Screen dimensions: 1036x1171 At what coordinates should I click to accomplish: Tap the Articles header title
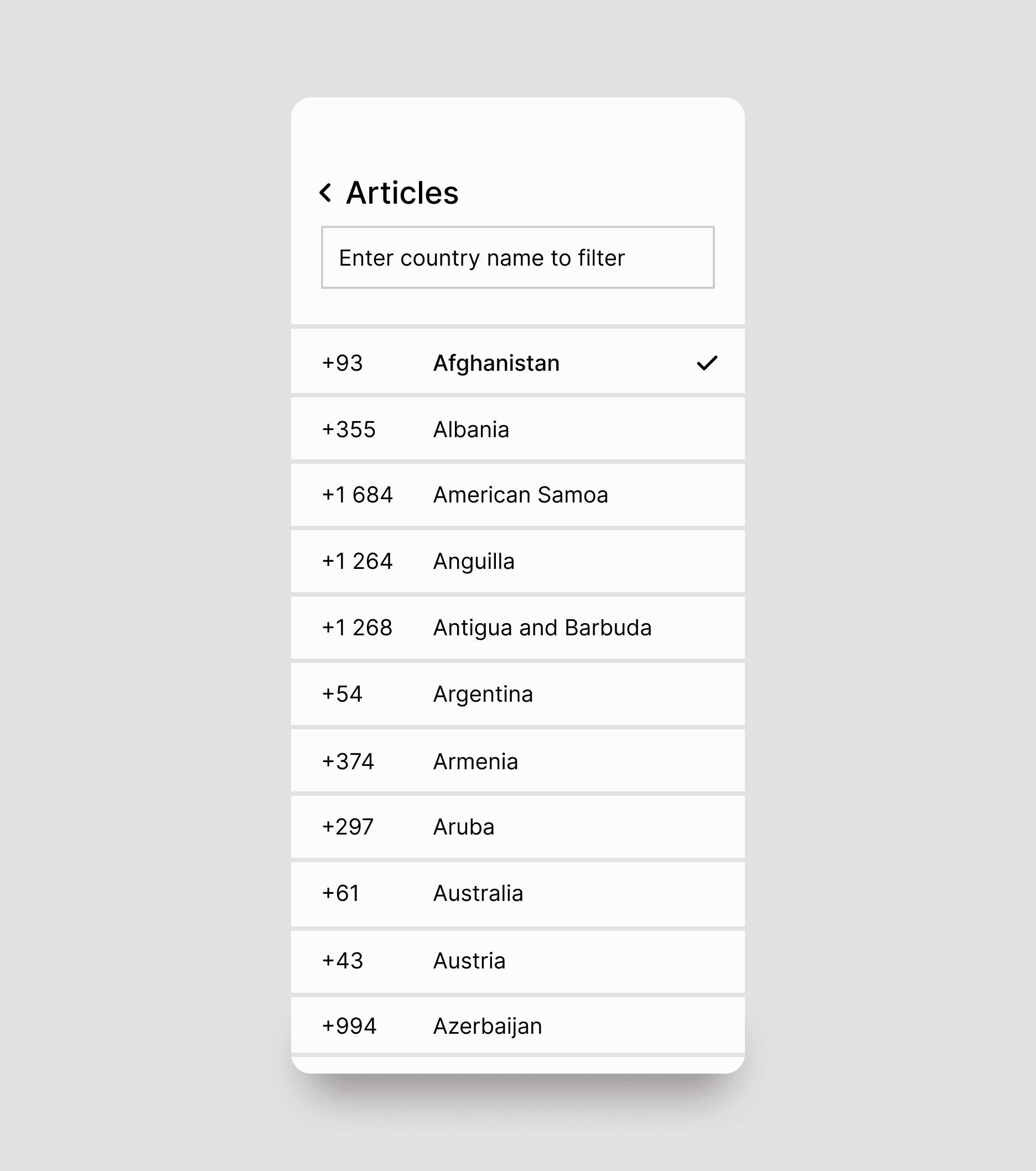tap(402, 193)
